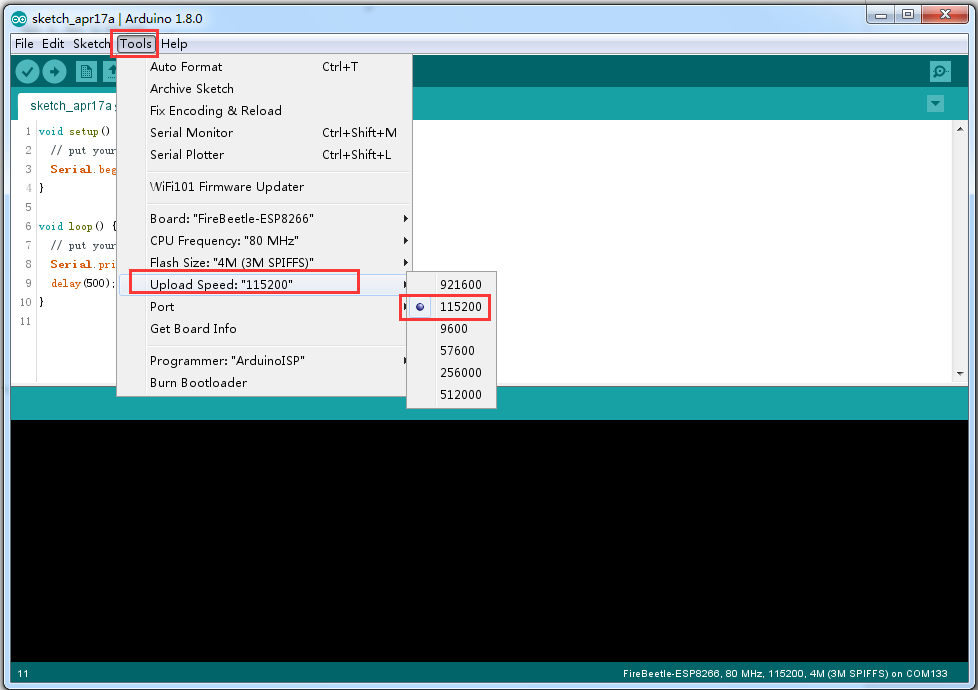Launch the WiFi101 Firmware Updater
This screenshot has width=978, height=690.
point(227,187)
